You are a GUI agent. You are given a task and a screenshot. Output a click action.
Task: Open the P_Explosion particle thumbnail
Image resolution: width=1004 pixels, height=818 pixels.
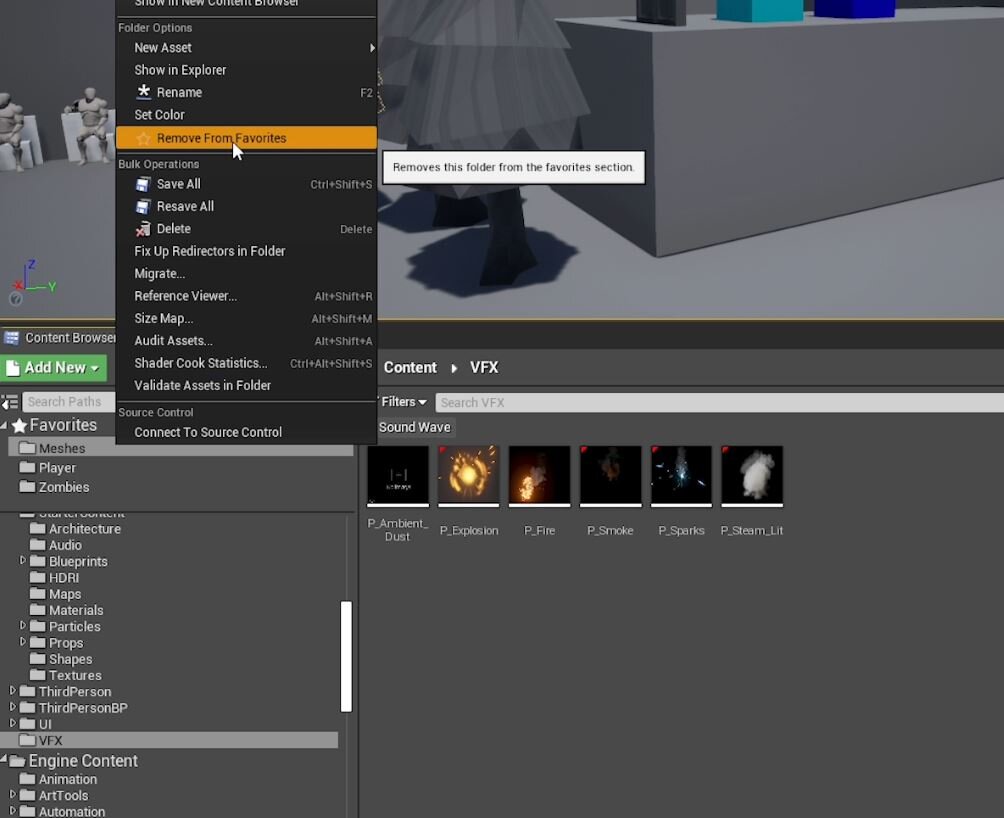(x=468, y=475)
